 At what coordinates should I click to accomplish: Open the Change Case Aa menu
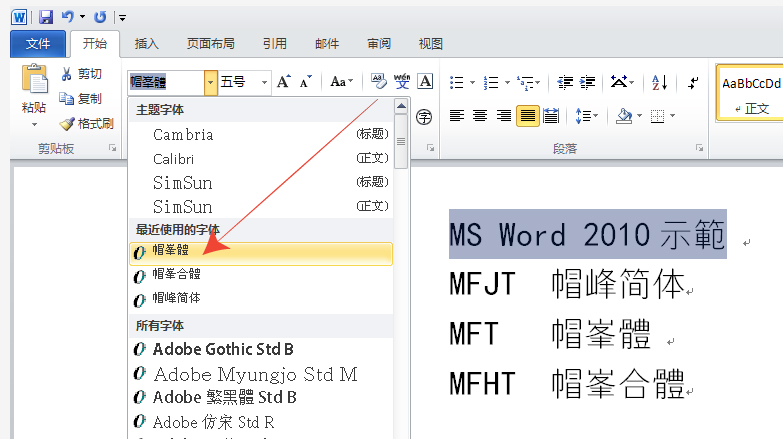(x=342, y=81)
